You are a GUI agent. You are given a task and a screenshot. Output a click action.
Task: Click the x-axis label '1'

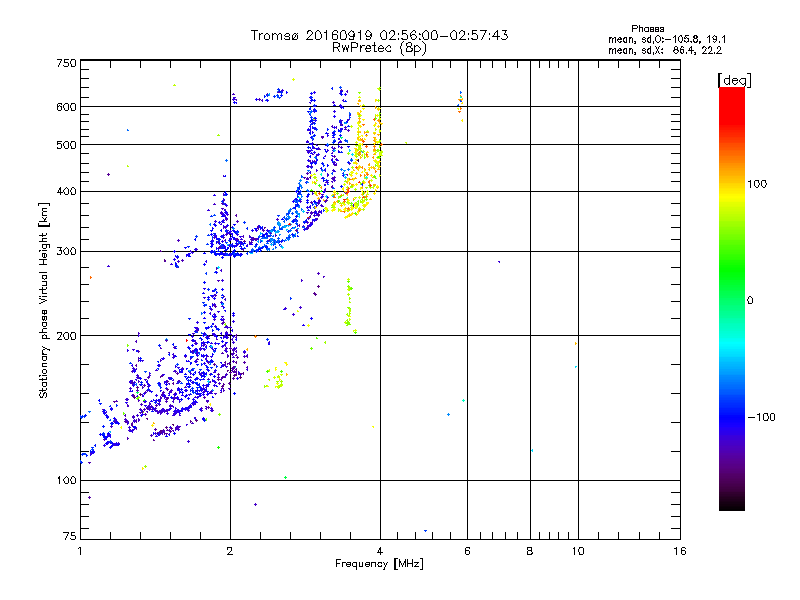pyautogui.click(x=80, y=551)
